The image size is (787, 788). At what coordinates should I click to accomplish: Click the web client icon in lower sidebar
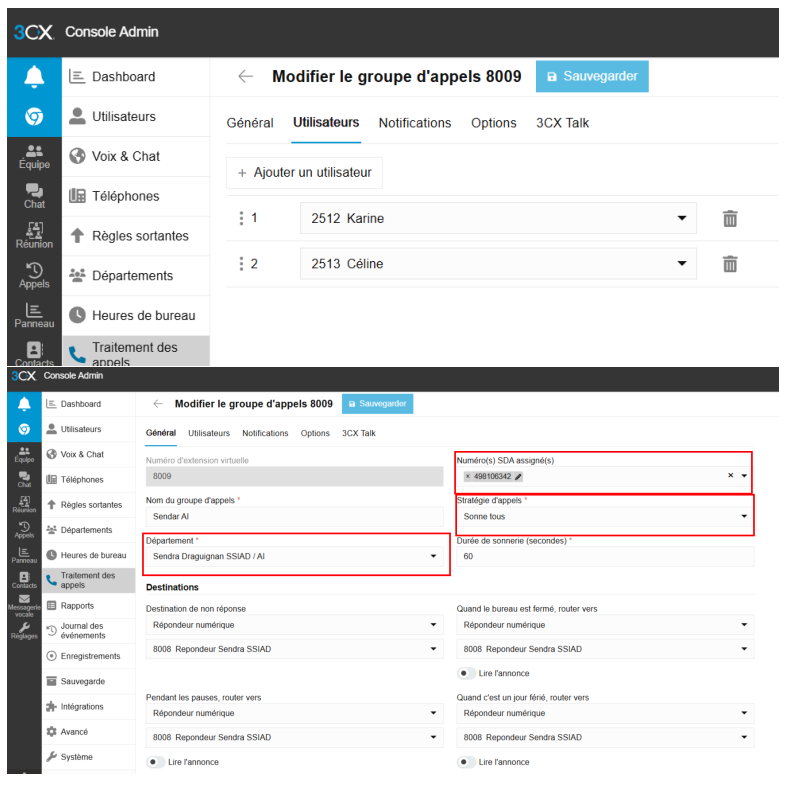coord(24,429)
